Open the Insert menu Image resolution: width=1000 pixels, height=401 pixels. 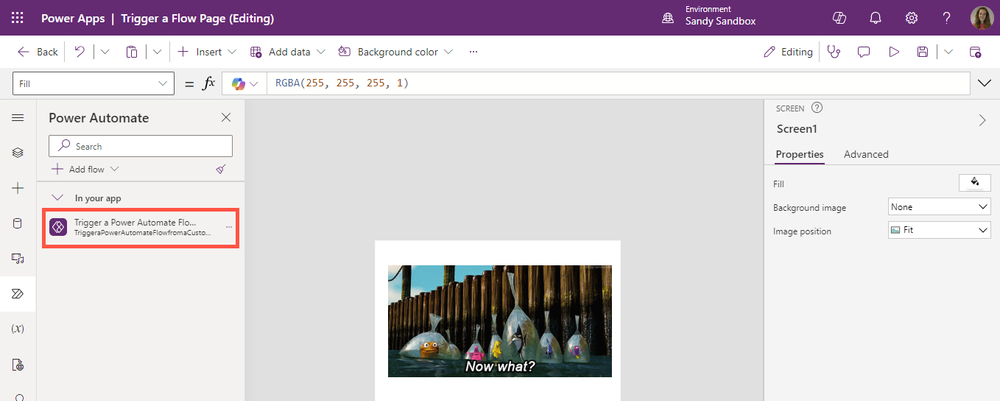[207, 52]
